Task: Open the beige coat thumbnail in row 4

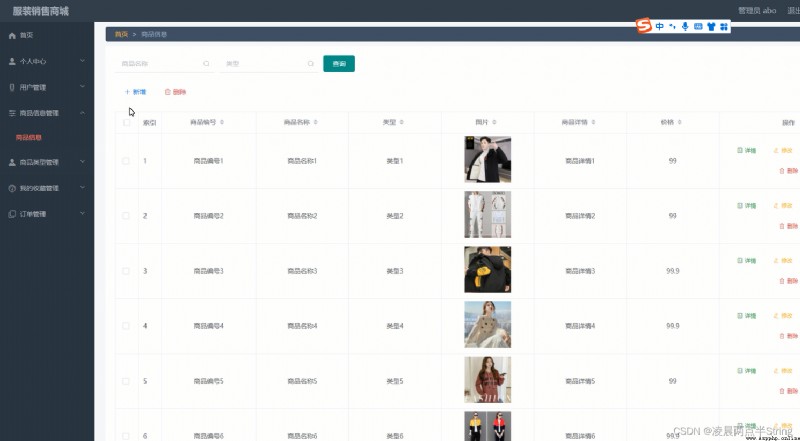Action: coord(487,325)
